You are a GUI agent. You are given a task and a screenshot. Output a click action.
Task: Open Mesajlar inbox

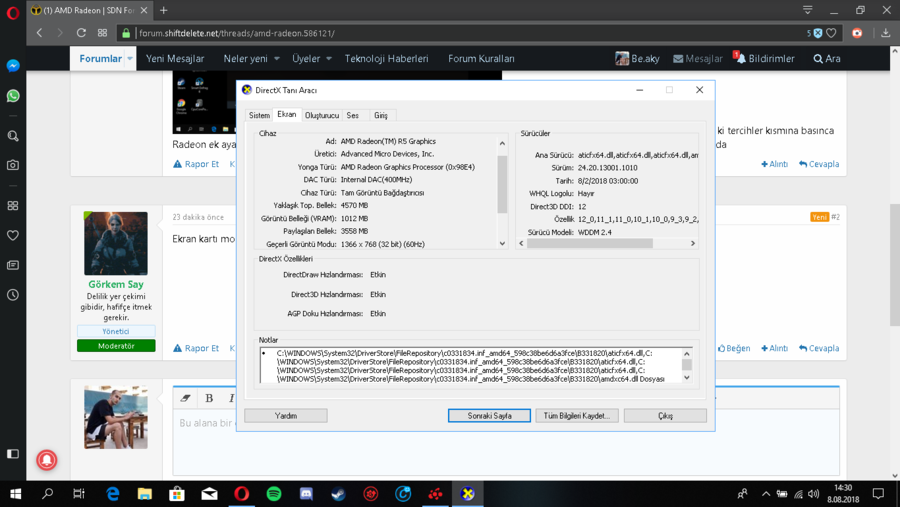click(x=697, y=59)
